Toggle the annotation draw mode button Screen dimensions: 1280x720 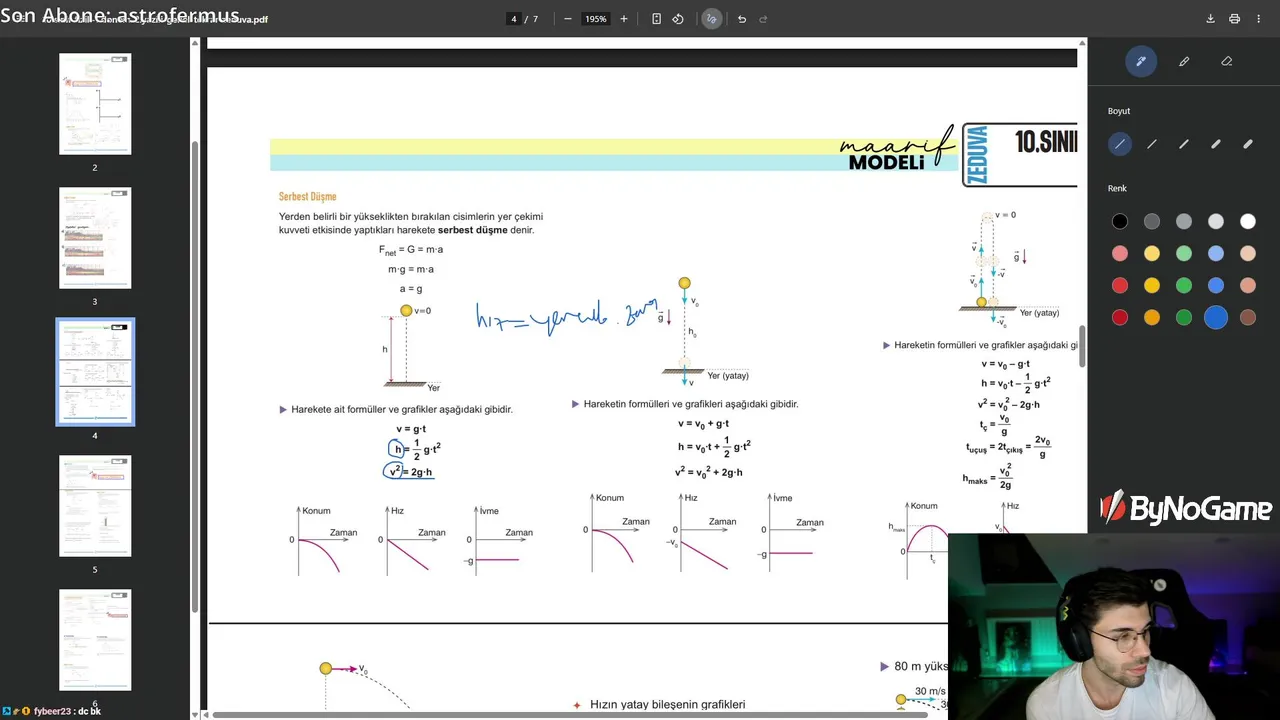(x=712, y=19)
